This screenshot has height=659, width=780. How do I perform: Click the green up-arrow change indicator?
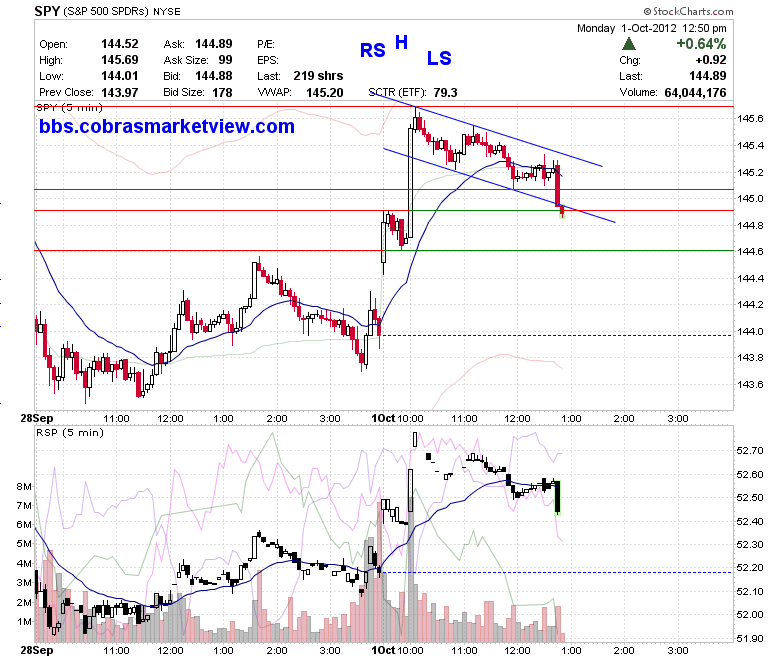click(629, 44)
